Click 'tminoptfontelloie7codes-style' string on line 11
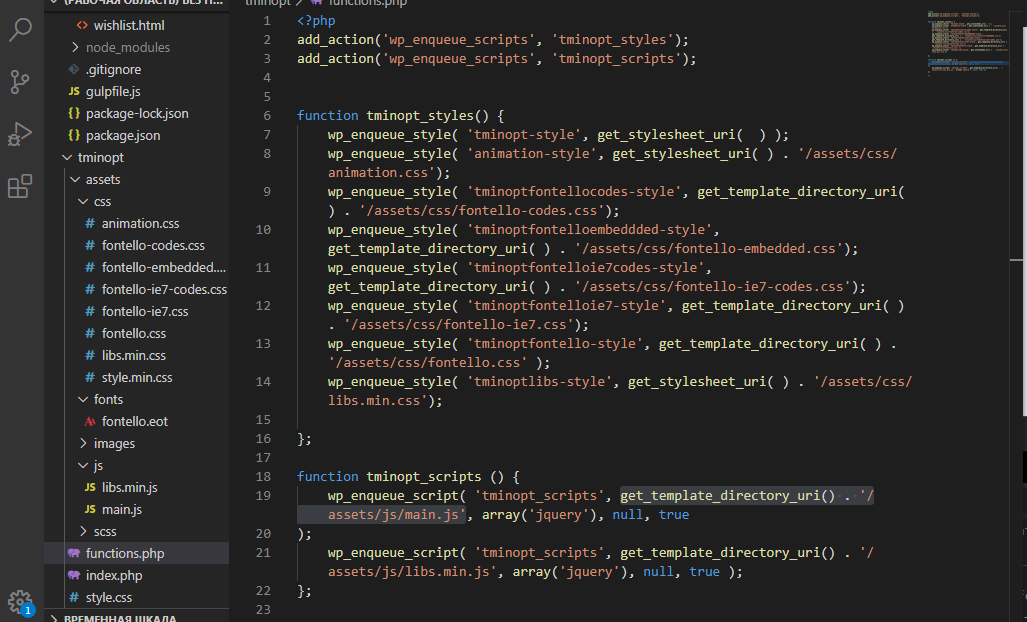 point(586,268)
